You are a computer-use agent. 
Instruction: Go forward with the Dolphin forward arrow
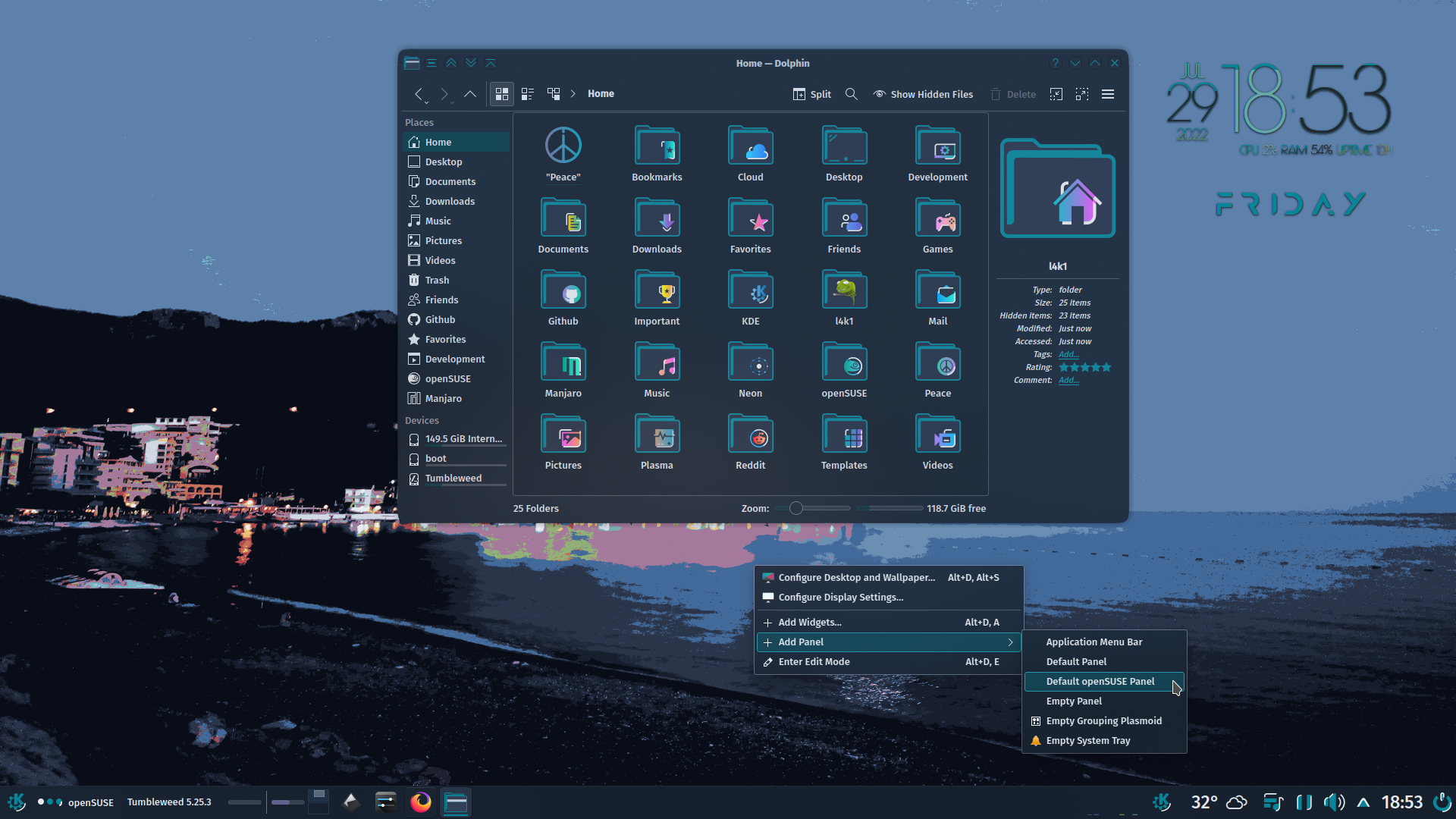(x=444, y=94)
